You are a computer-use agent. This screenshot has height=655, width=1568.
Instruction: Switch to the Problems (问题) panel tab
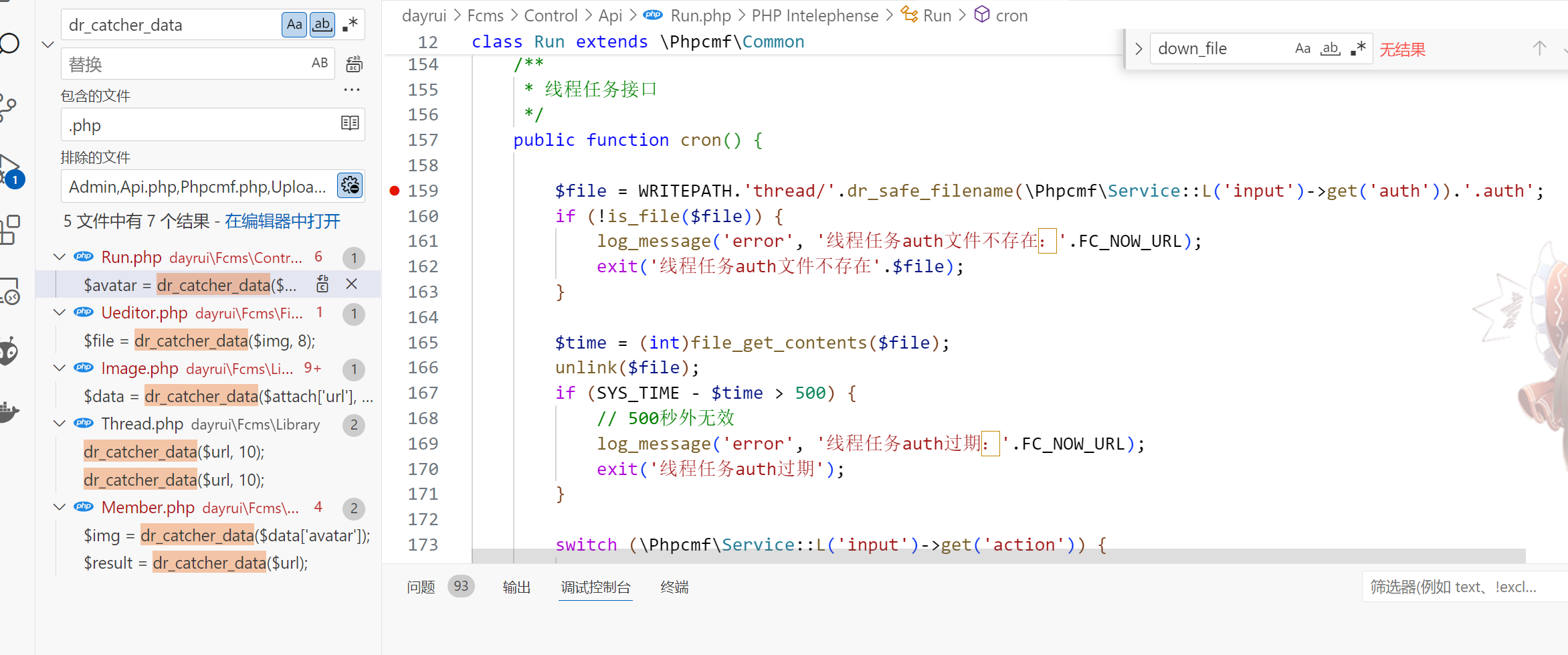[421, 587]
